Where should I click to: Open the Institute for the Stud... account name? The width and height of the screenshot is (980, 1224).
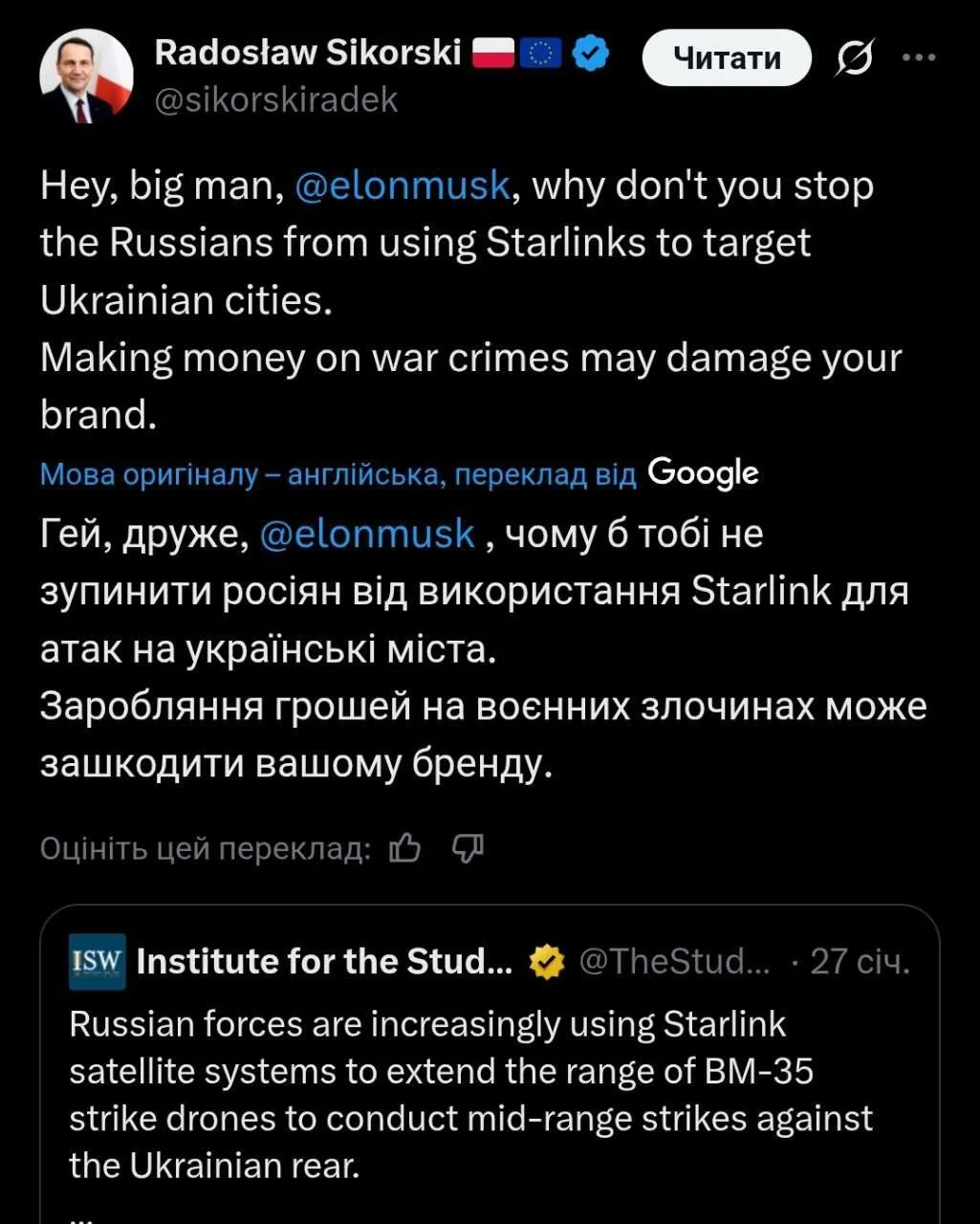[x=324, y=961]
